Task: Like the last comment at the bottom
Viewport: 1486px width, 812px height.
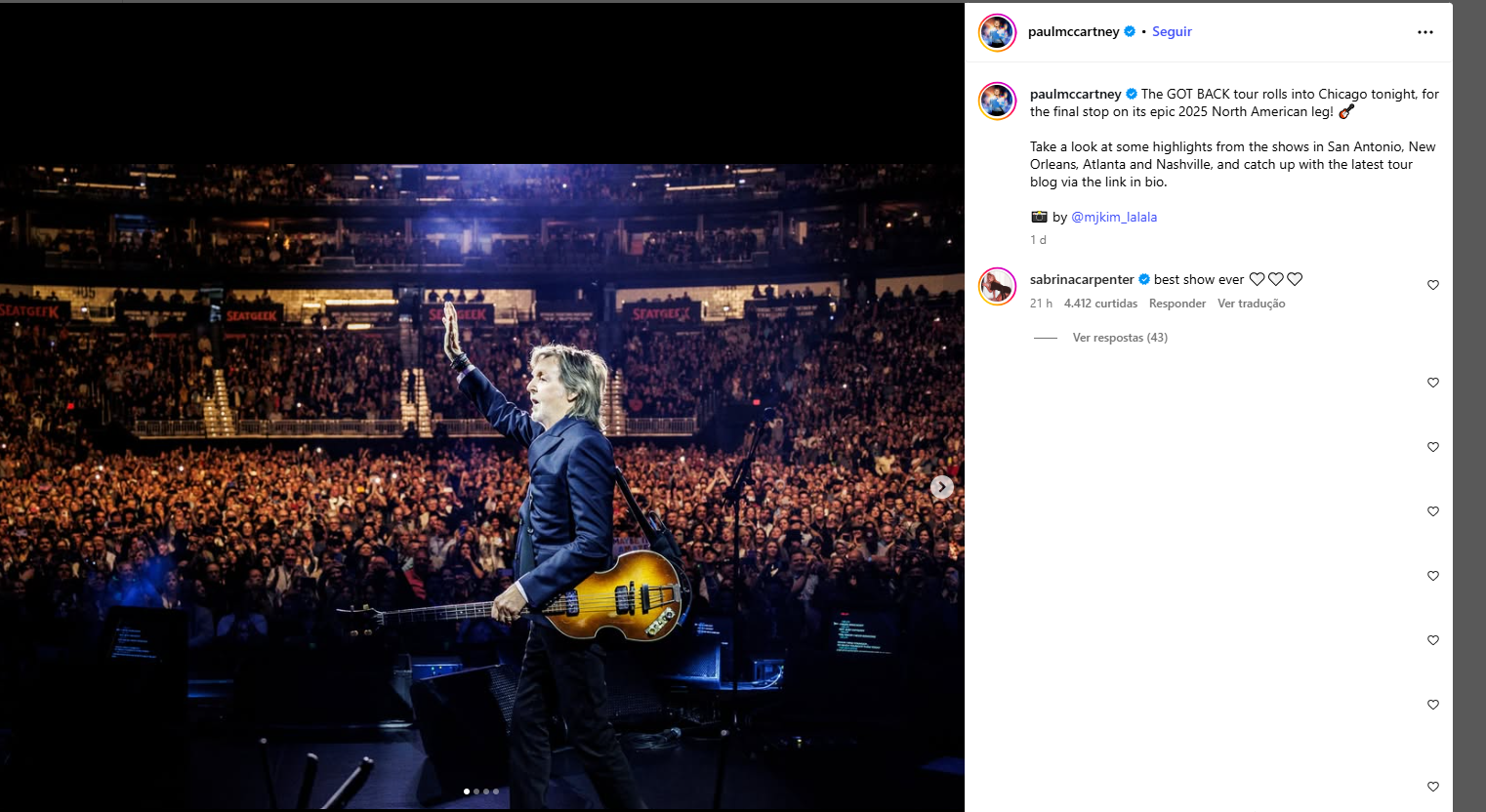Action: coord(1432,787)
